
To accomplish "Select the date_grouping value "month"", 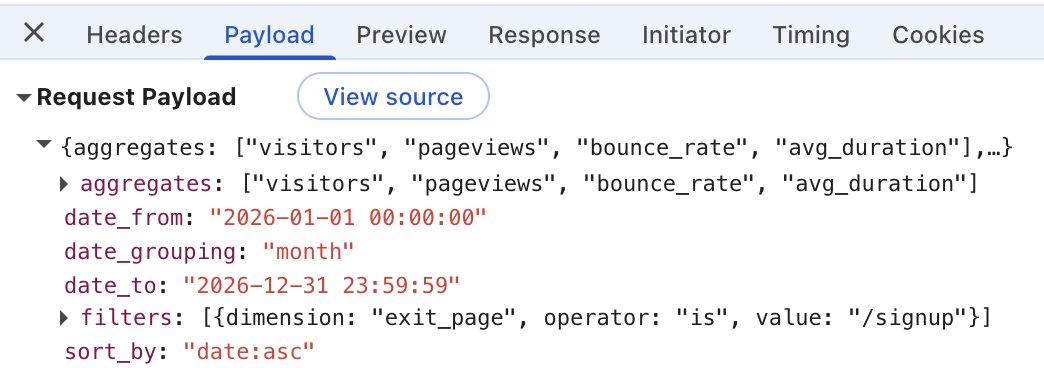I will tap(308, 252).
